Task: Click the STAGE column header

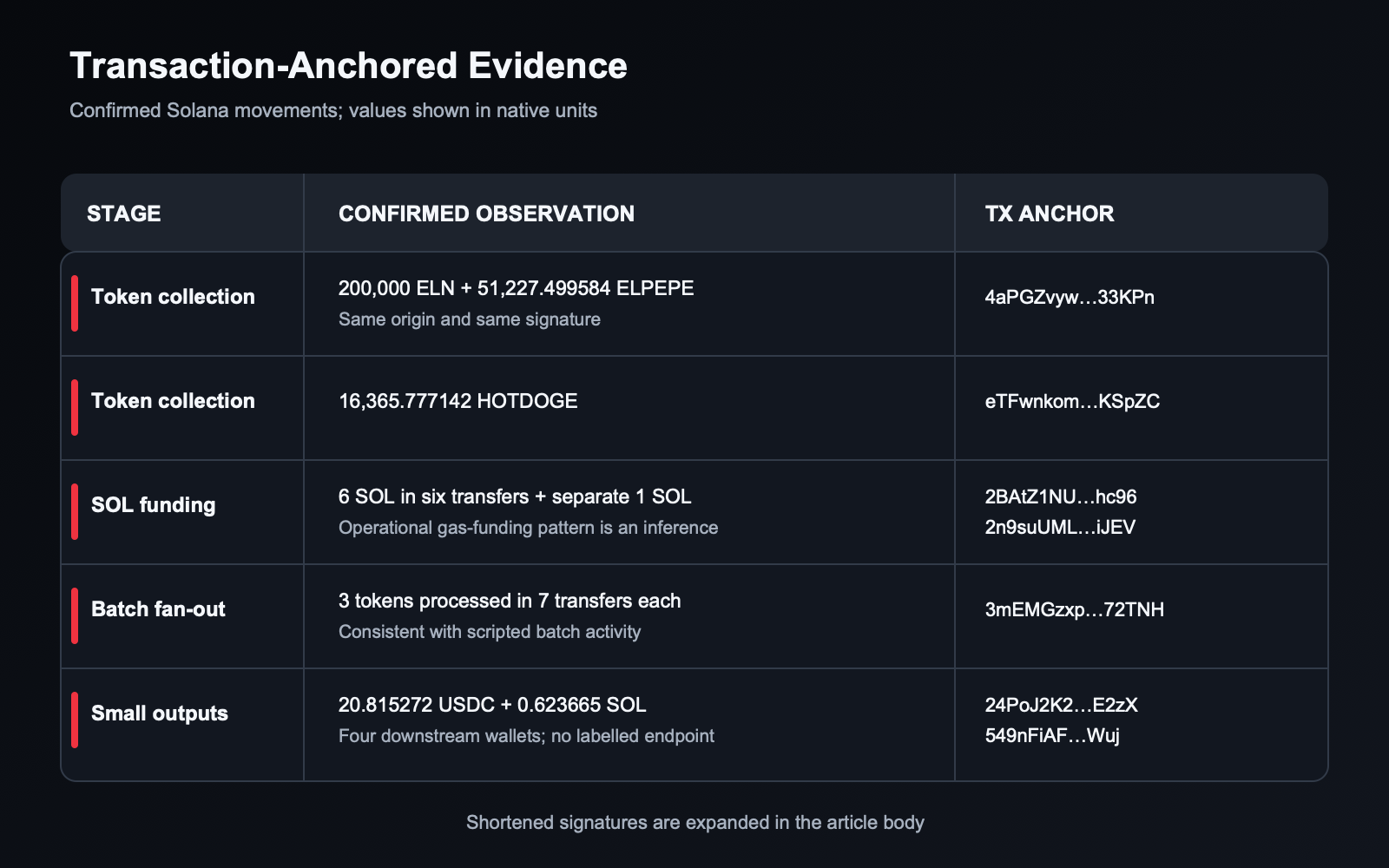Action: click(x=123, y=214)
